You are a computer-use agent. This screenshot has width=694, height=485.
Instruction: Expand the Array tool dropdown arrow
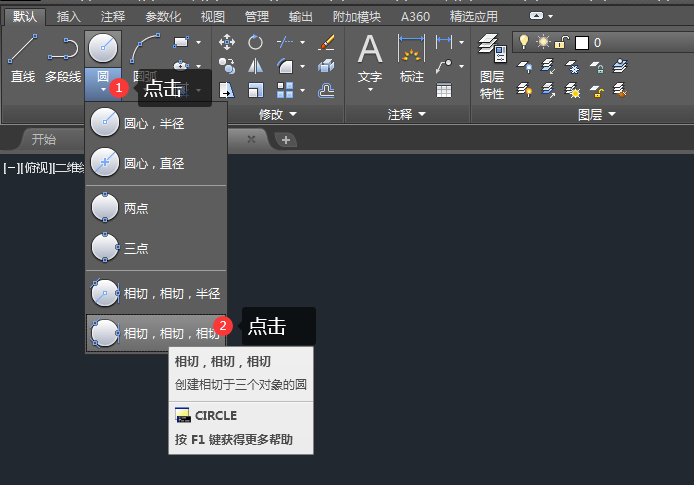point(302,90)
